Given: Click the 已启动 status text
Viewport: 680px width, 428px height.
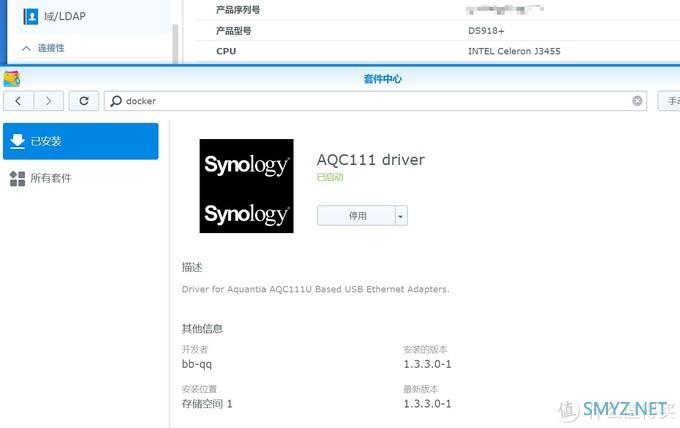Looking at the screenshot, I should [x=330, y=177].
